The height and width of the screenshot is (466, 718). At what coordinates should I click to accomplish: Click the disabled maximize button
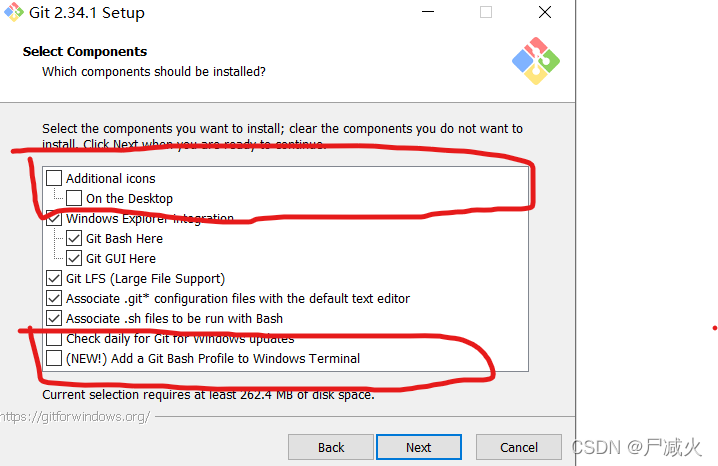[486, 12]
